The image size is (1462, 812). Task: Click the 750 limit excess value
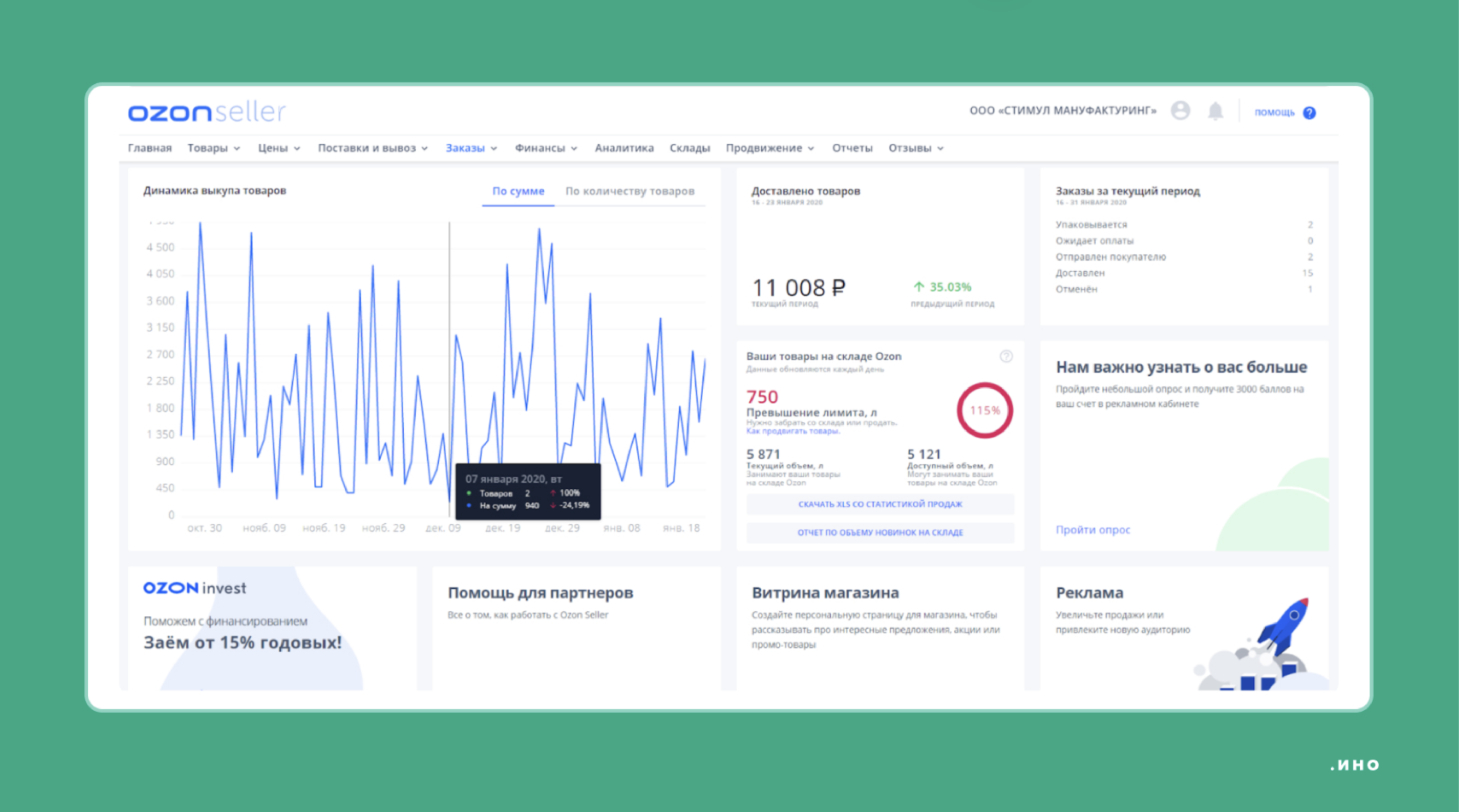tap(762, 397)
